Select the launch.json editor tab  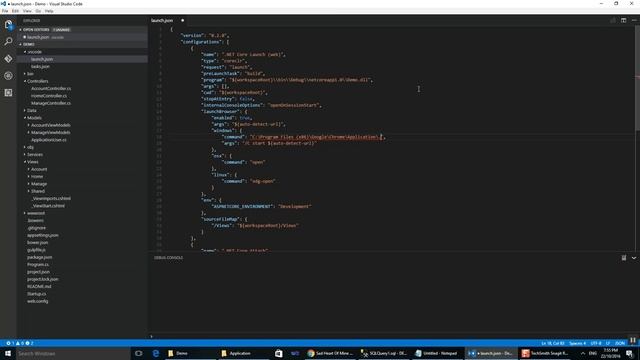click(168, 20)
